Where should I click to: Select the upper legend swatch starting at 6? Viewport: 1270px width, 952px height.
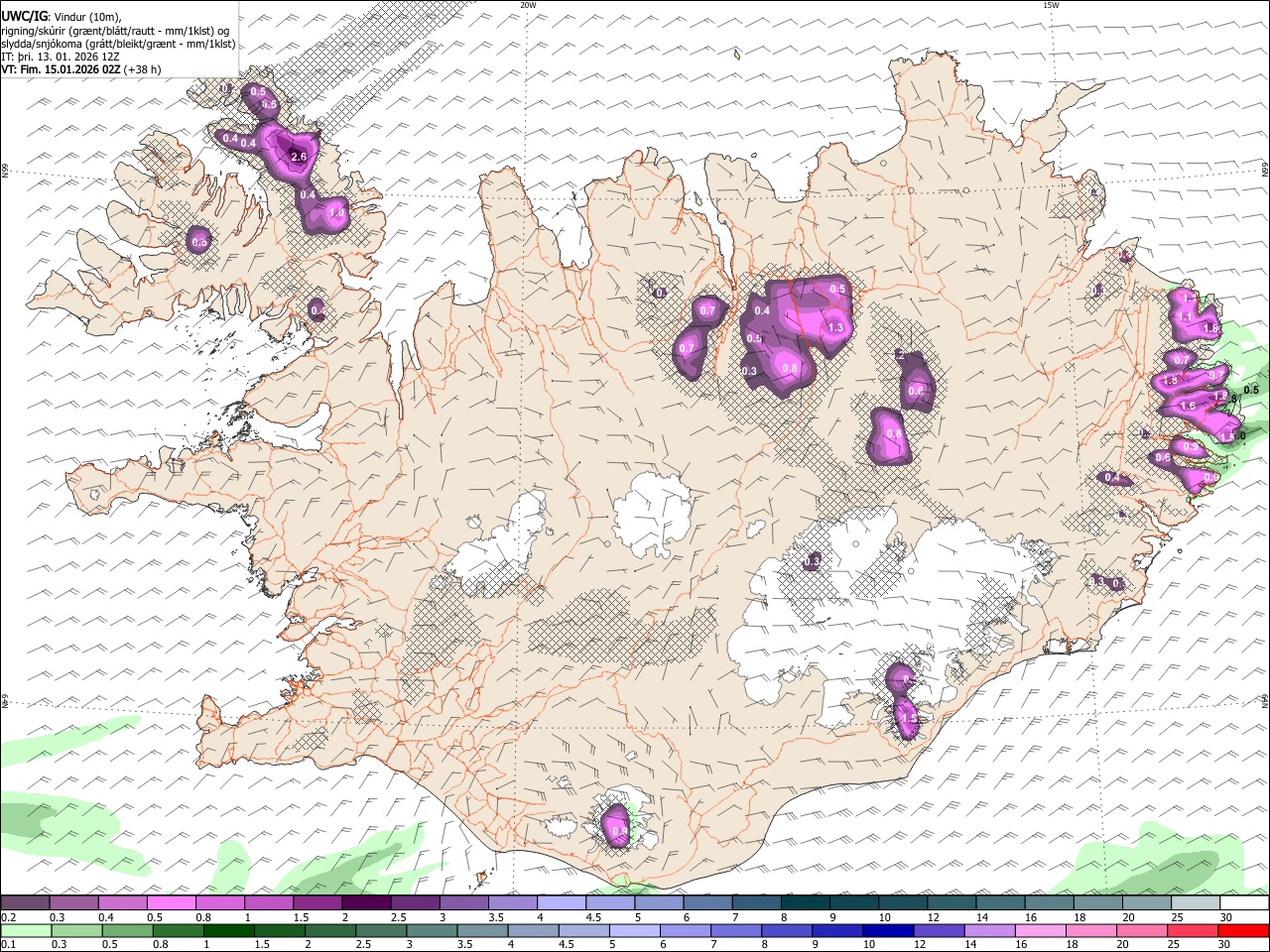click(707, 902)
